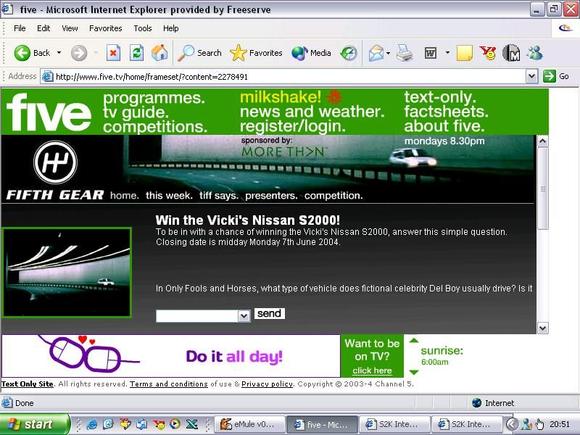Screen dimensions: 580x435
Task: Open the Word edit dropdown arrow
Action: tap(447, 53)
